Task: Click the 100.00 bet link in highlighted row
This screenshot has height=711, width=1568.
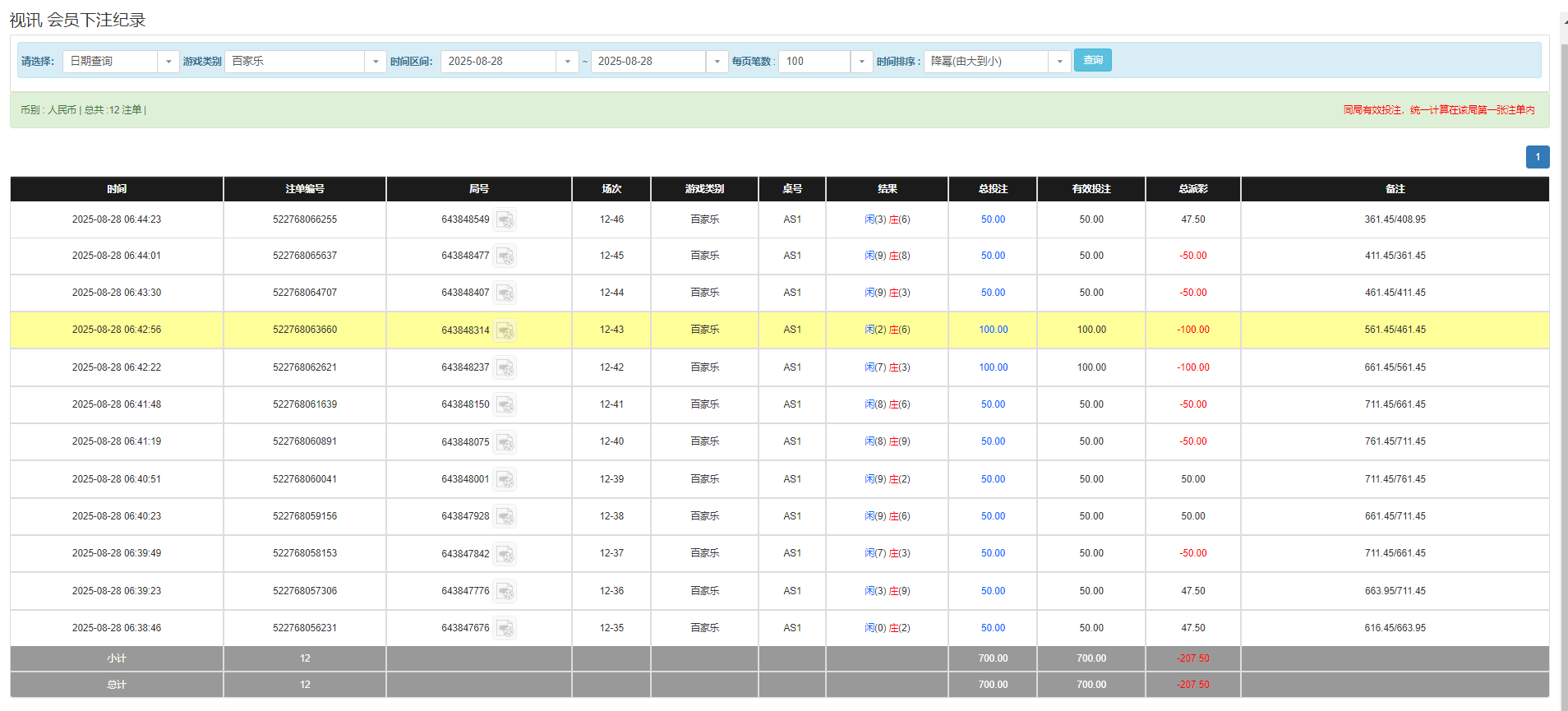Action: pos(993,330)
